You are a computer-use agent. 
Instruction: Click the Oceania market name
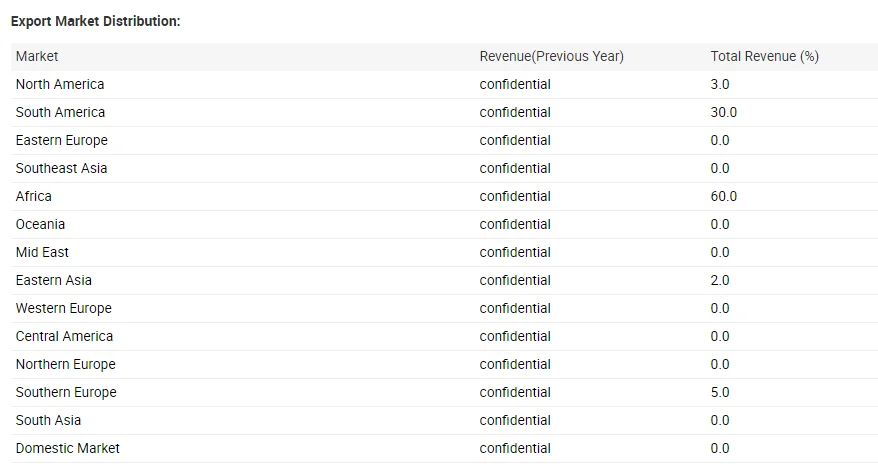pyautogui.click(x=40, y=224)
